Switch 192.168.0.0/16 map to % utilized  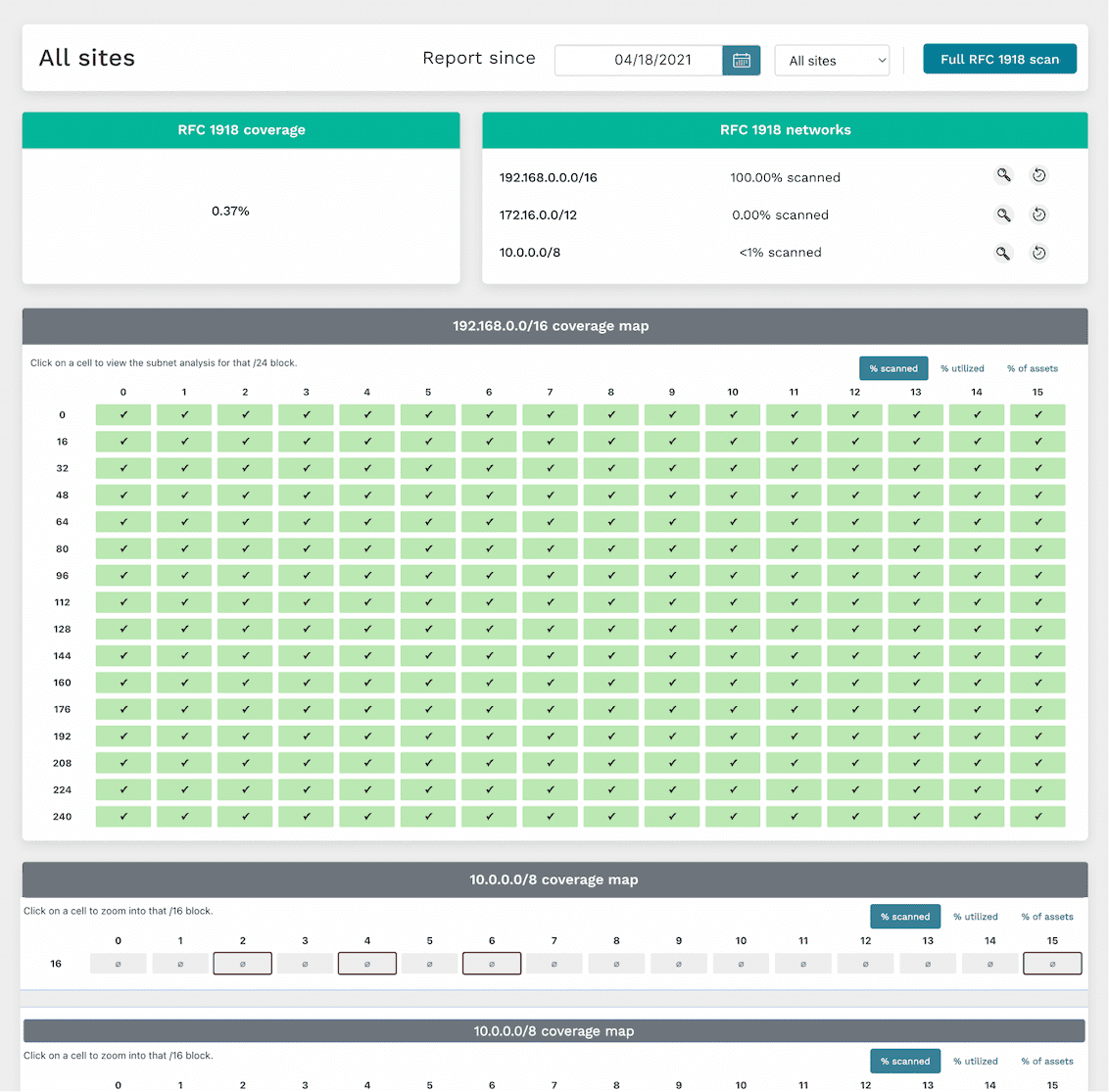click(962, 368)
